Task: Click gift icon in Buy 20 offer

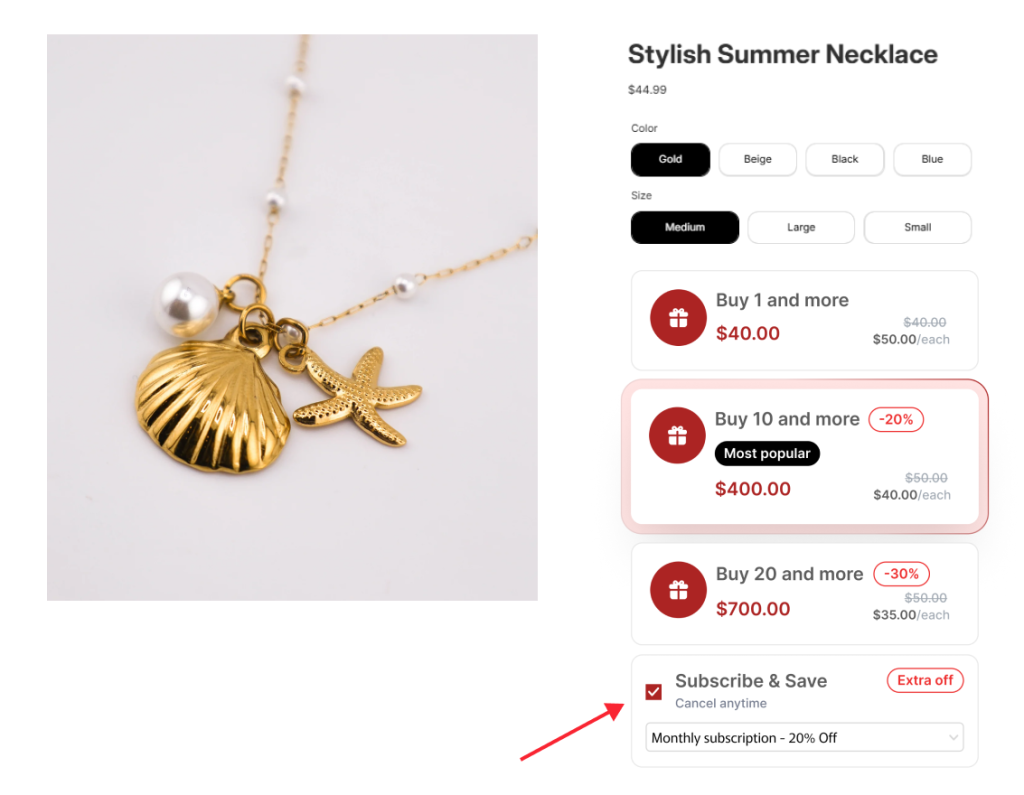Action: click(679, 590)
